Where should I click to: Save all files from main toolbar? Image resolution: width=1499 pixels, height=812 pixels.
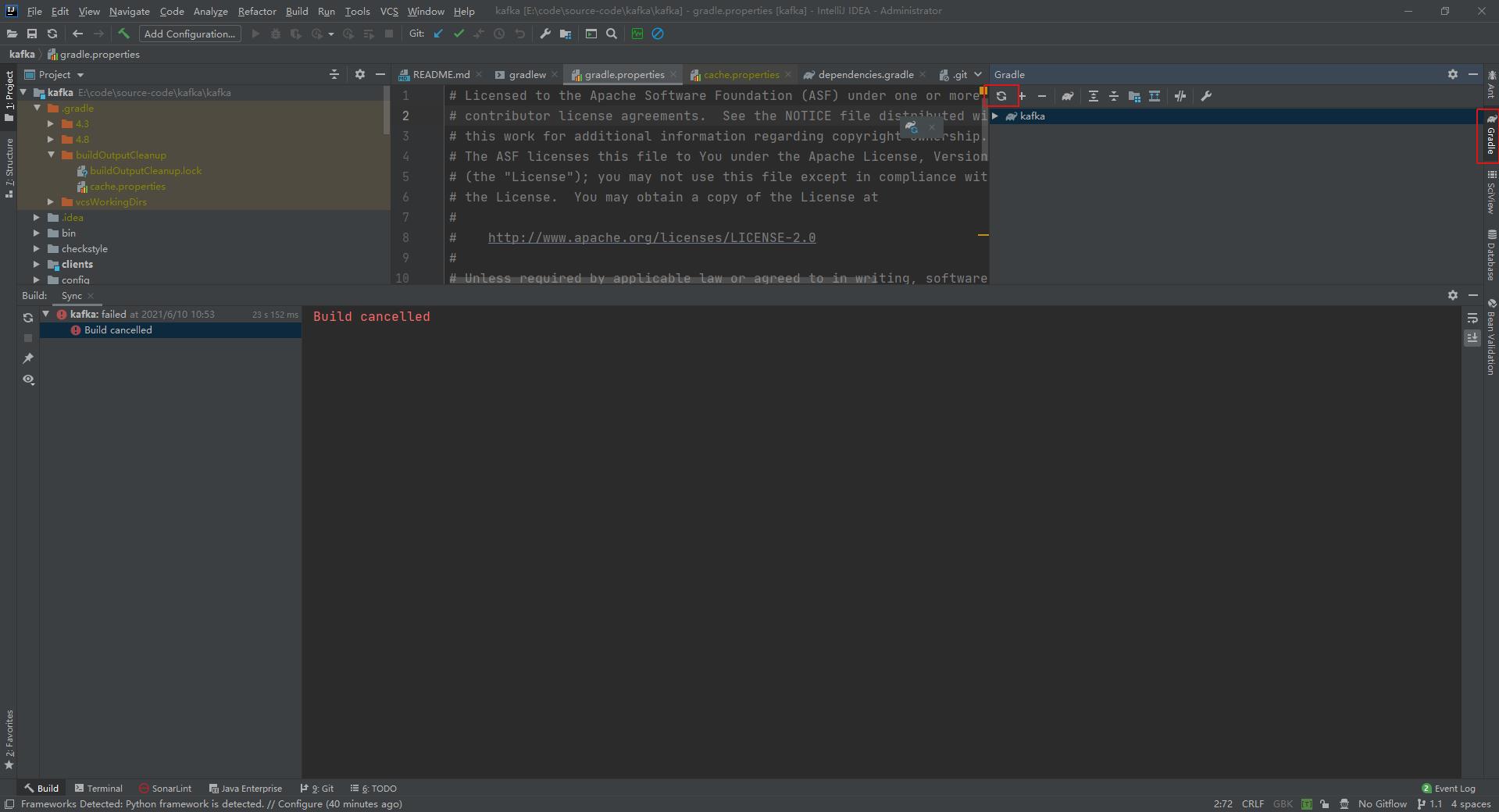point(32,34)
